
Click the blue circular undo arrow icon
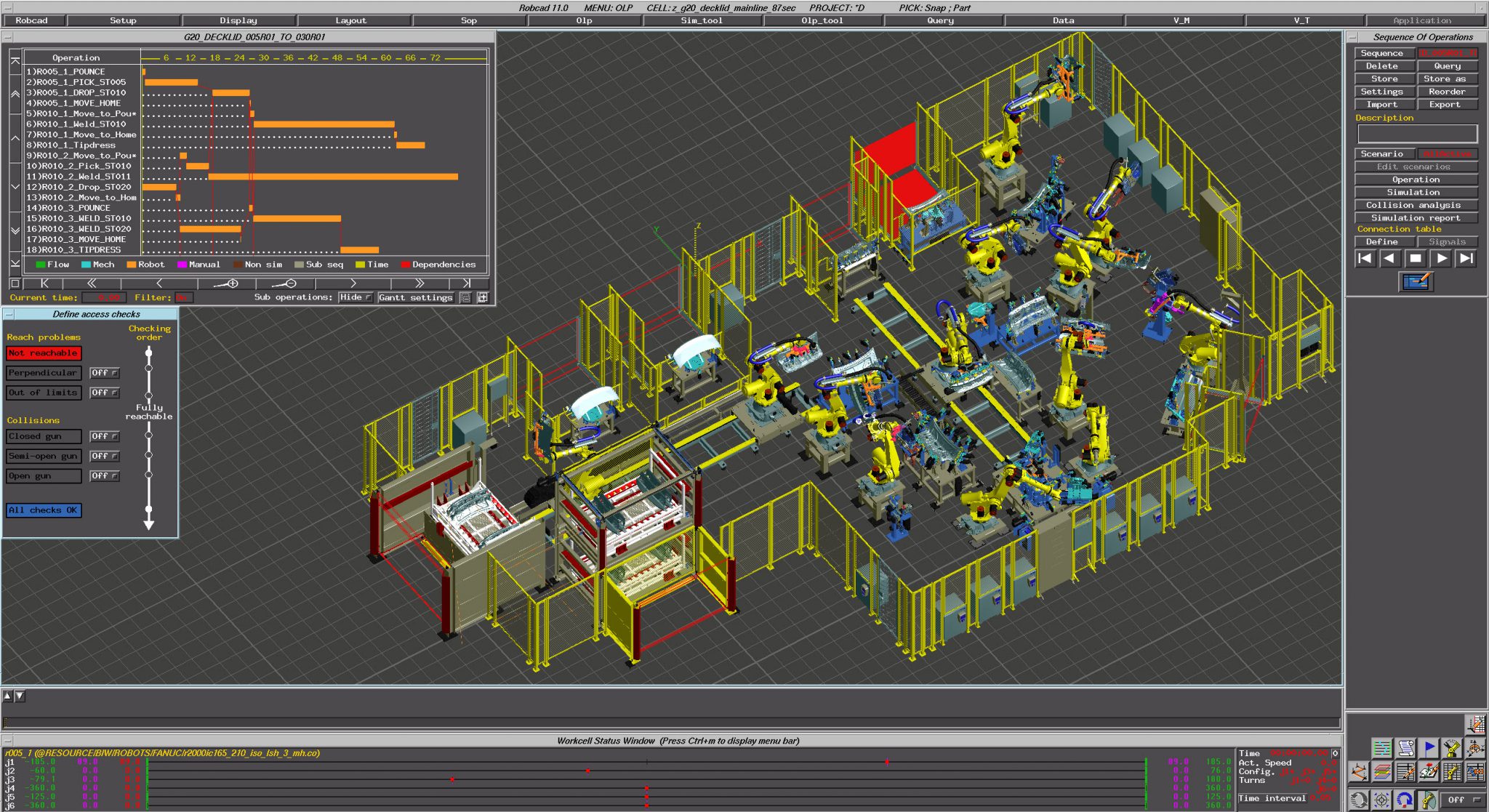1404,800
